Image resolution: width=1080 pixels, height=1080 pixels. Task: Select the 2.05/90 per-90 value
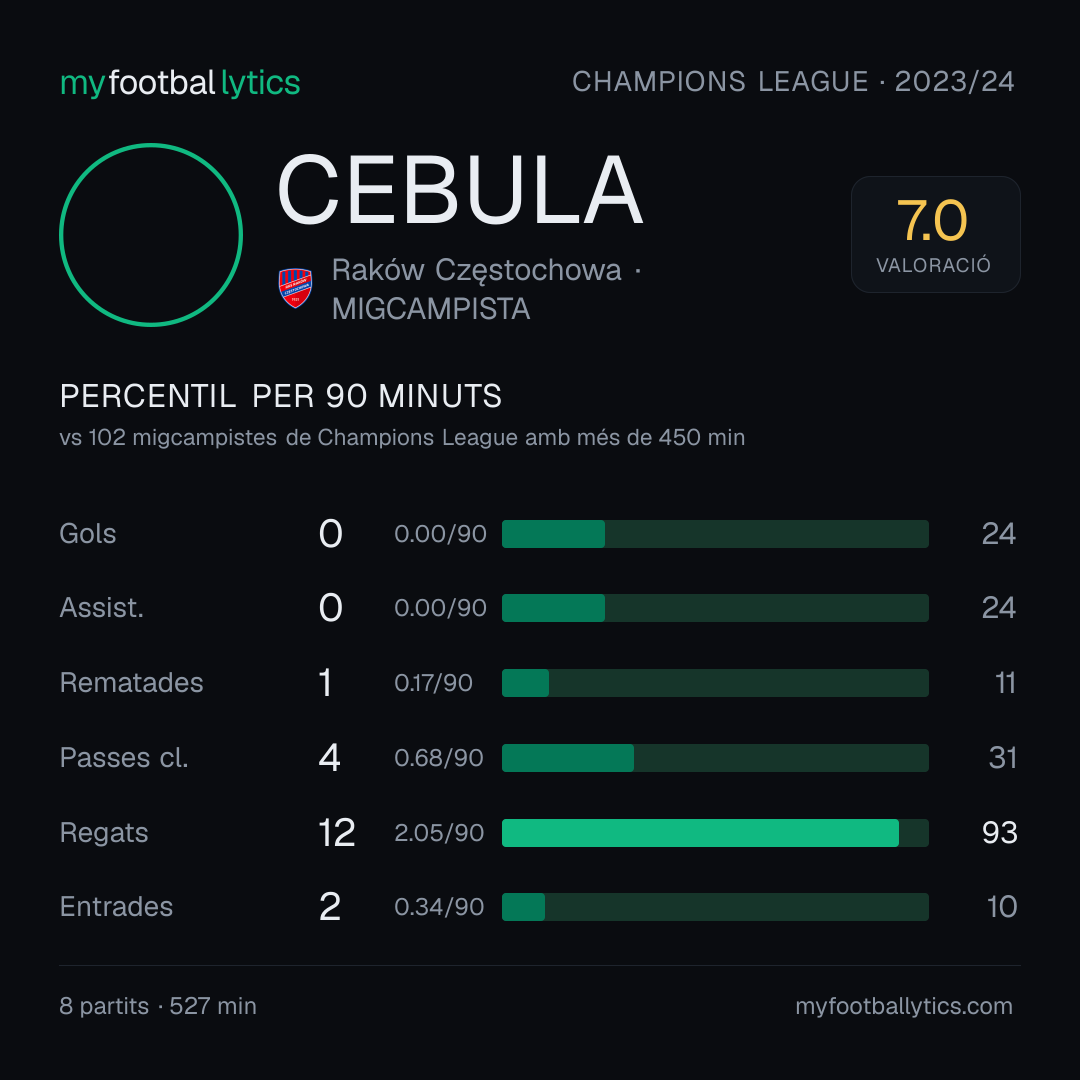[x=439, y=833]
